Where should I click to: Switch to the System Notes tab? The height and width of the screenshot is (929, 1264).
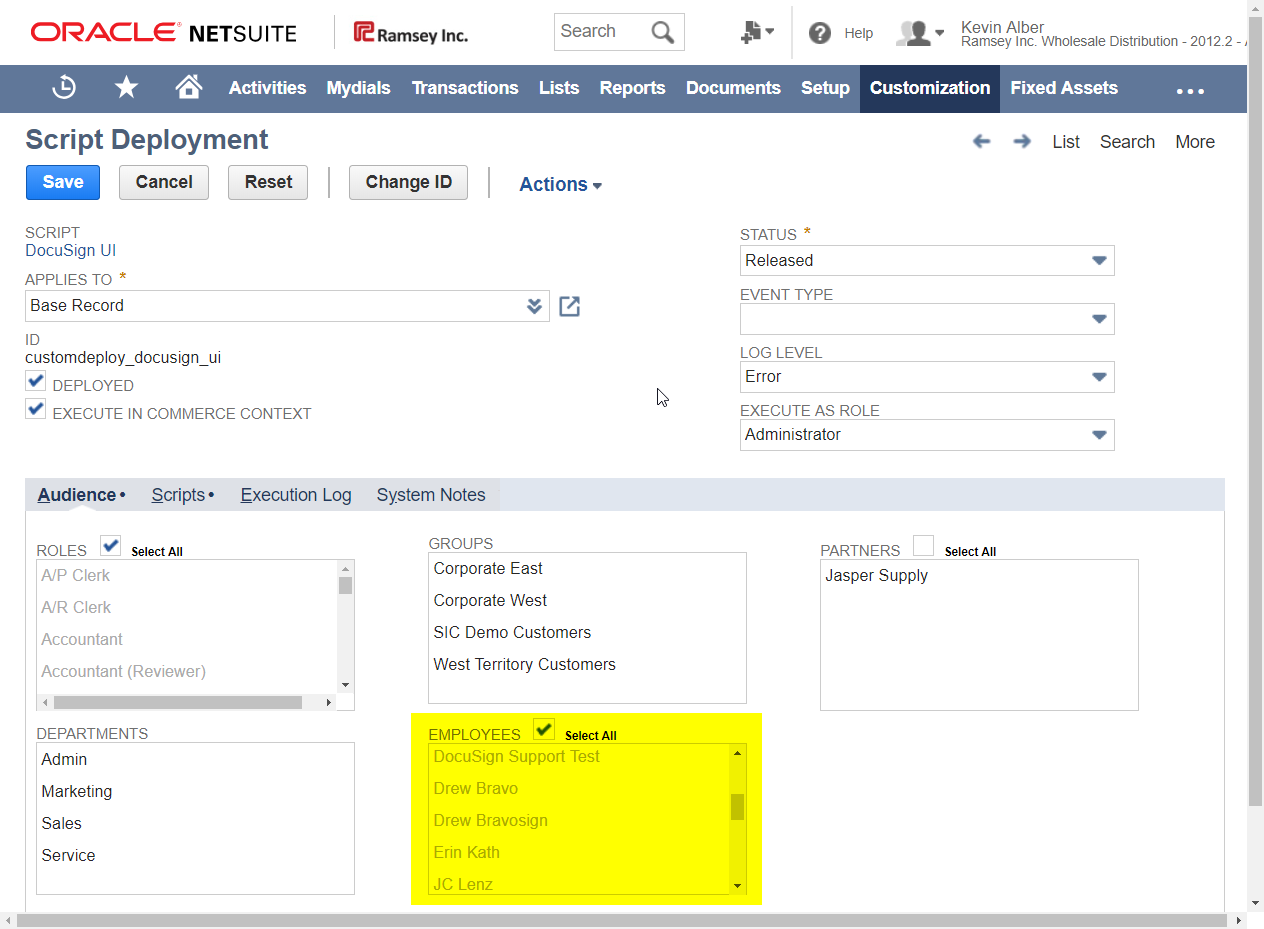[x=430, y=494]
